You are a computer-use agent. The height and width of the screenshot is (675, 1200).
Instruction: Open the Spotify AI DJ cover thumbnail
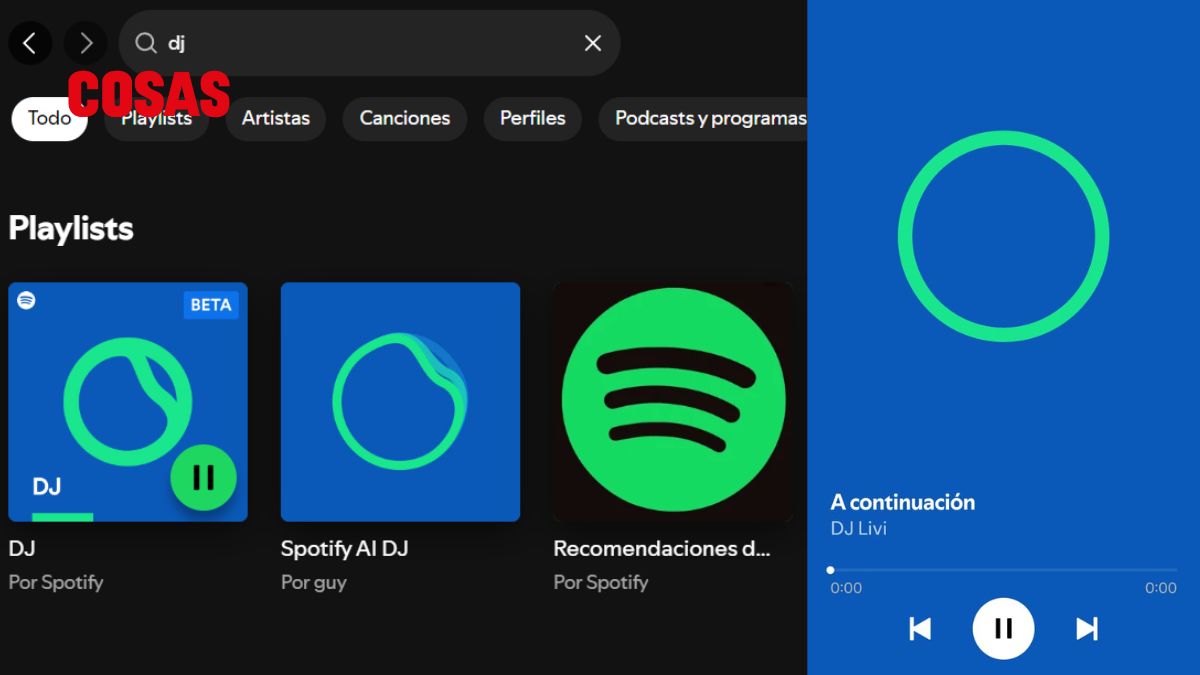[400, 402]
